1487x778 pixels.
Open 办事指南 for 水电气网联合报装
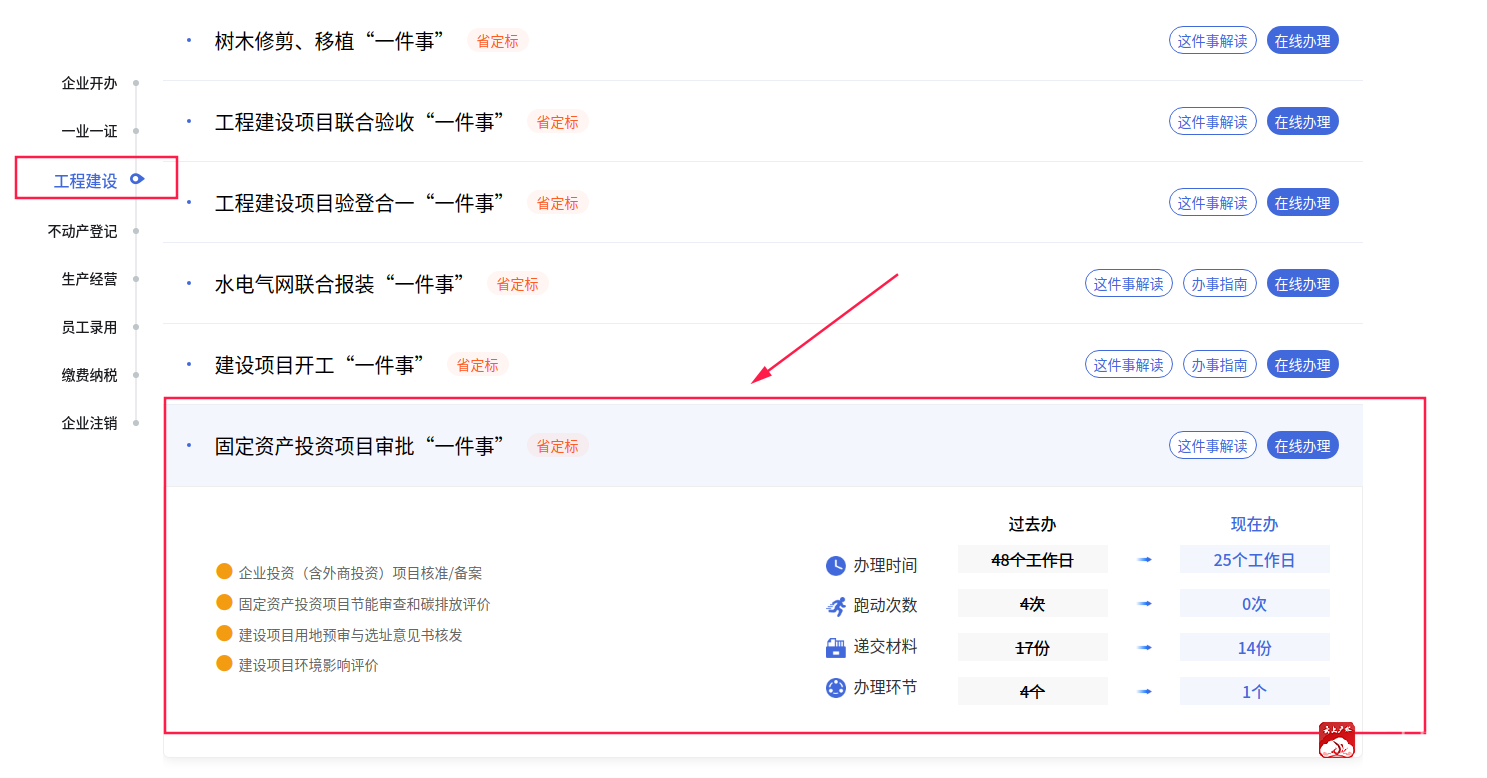pos(1219,284)
